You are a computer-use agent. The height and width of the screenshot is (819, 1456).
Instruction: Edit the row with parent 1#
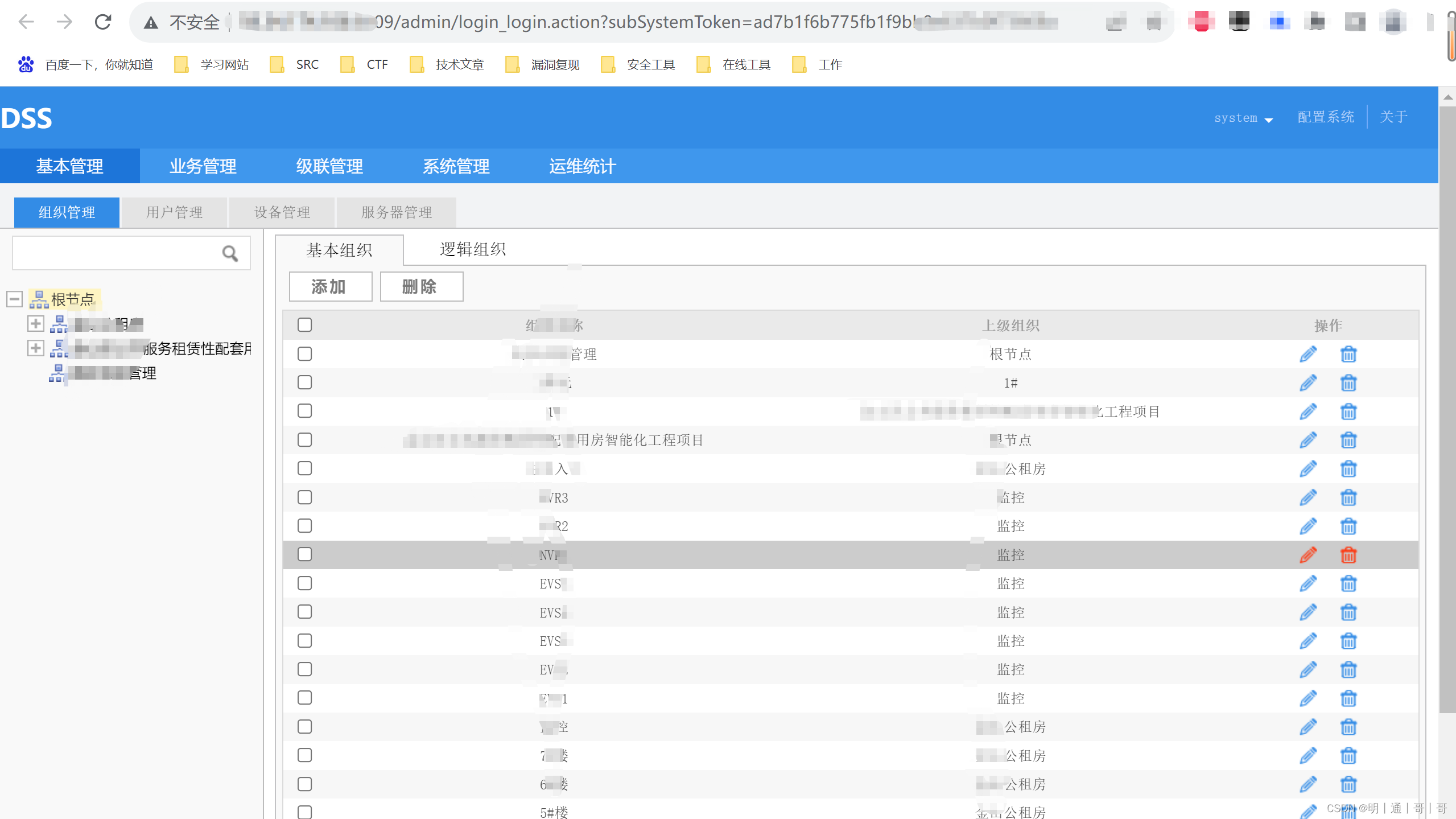[x=1308, y=382]
